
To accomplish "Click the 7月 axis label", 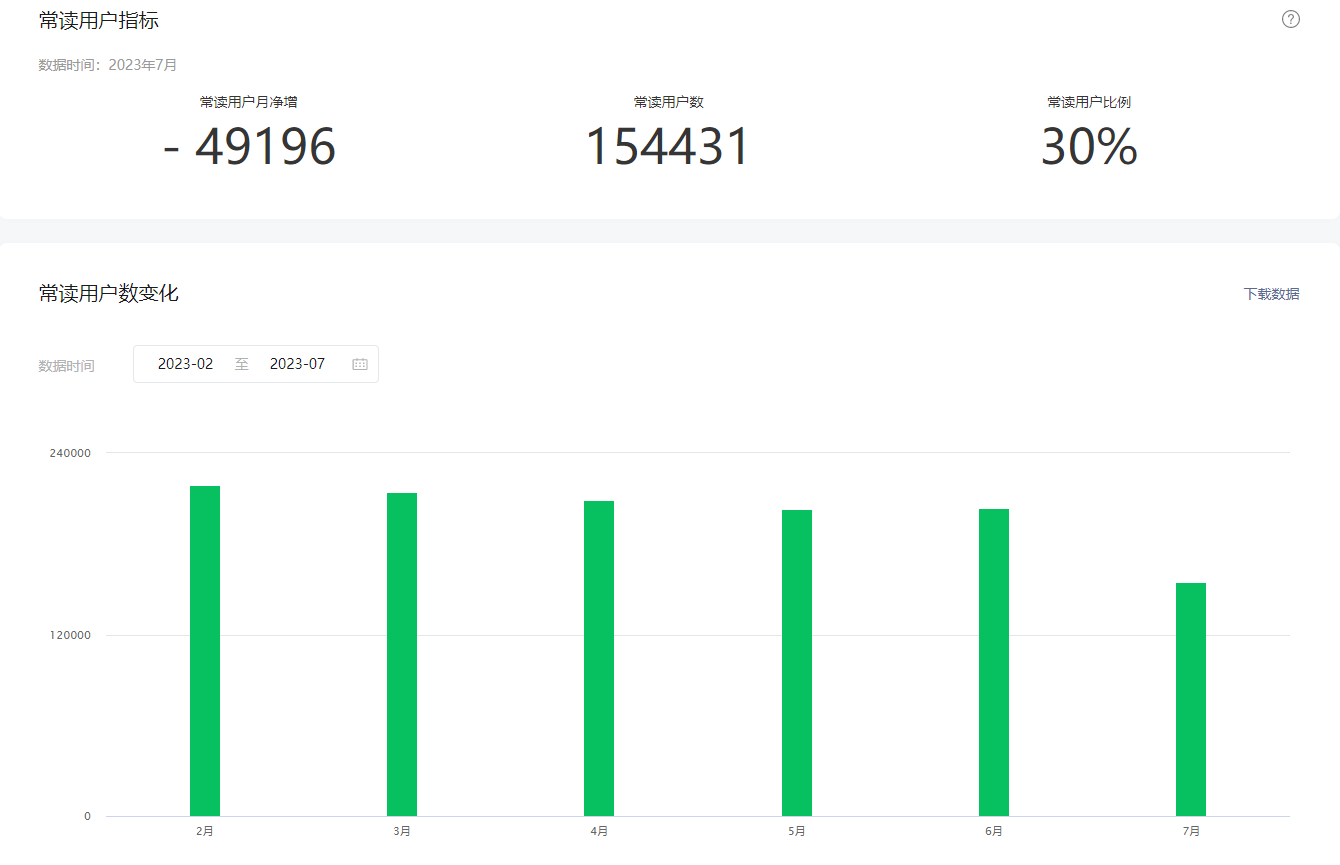I will [x=1191, y=831].
